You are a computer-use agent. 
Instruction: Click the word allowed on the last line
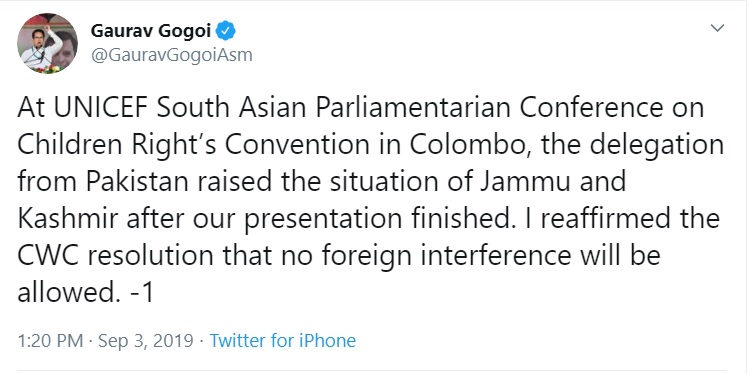pyautogui.click(x=68, y=292)
